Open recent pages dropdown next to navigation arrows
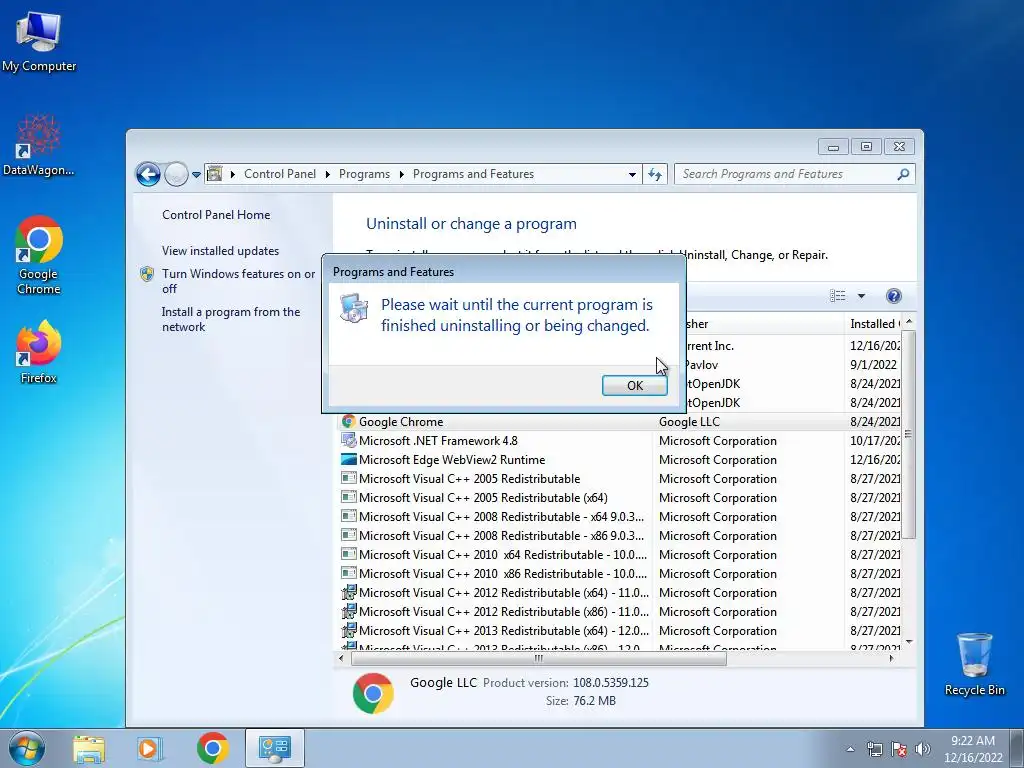Screen dimensions: 1024x768 (196, 174)
